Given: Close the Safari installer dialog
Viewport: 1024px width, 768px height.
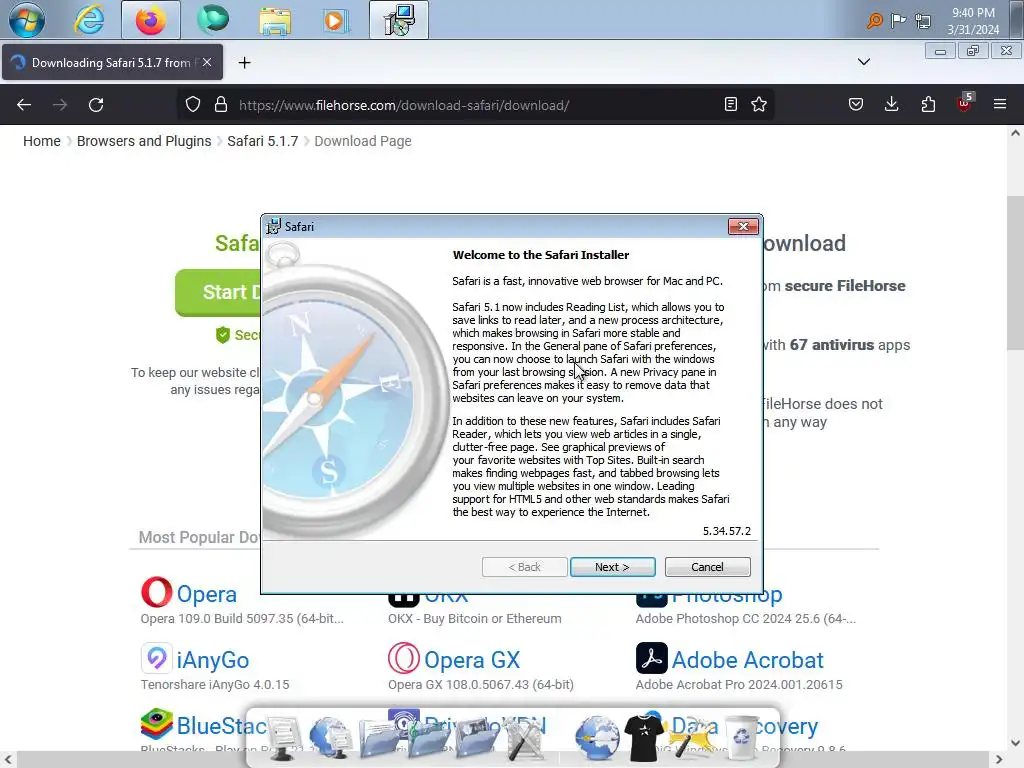Looking at the screenshot, I should 743,227.
